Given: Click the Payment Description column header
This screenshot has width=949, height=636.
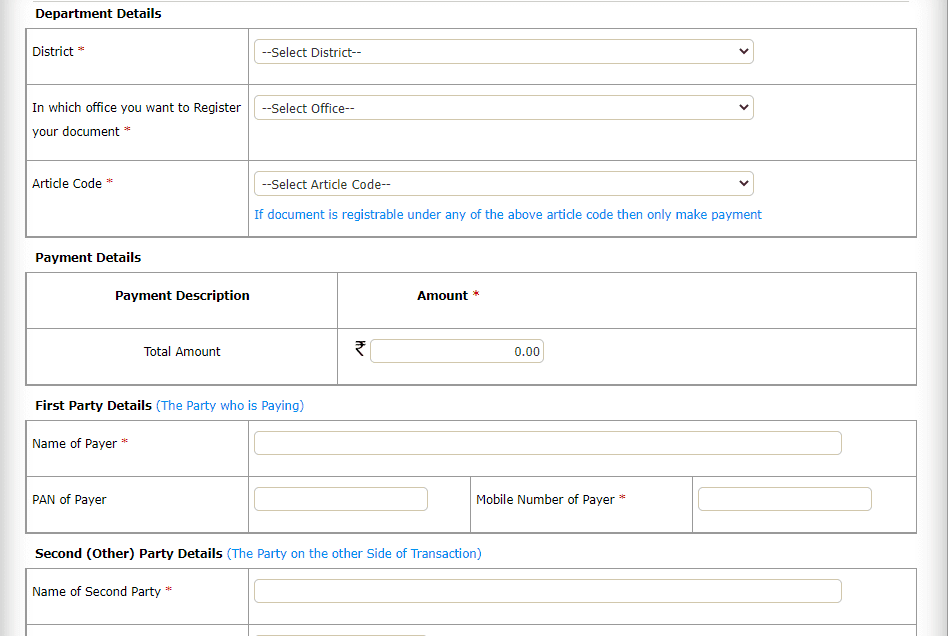Looking at the screenshot, I should tap(182, 296).
